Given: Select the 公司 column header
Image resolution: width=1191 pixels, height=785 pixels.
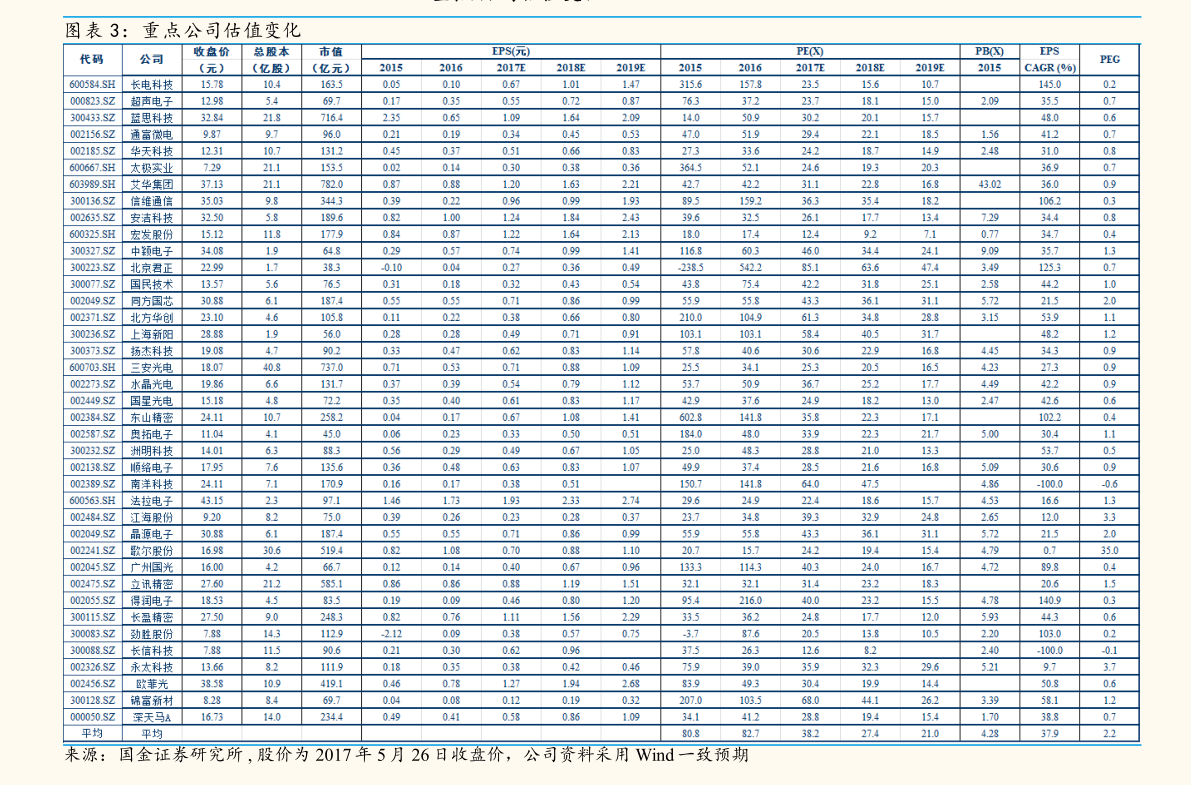Looking at the screenshot, I should [151, 59].
